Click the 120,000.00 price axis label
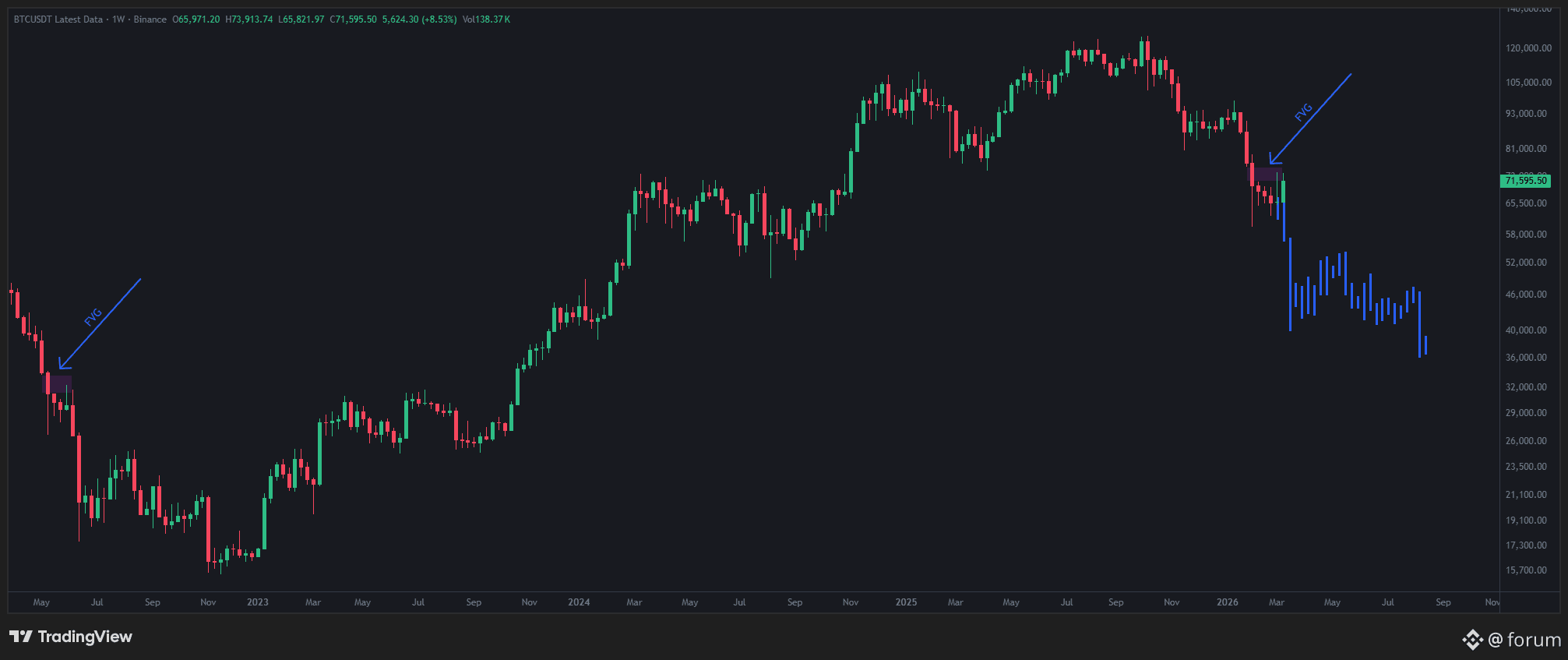The width and height of the screenshot is (1568, 660). point(1528,48)
